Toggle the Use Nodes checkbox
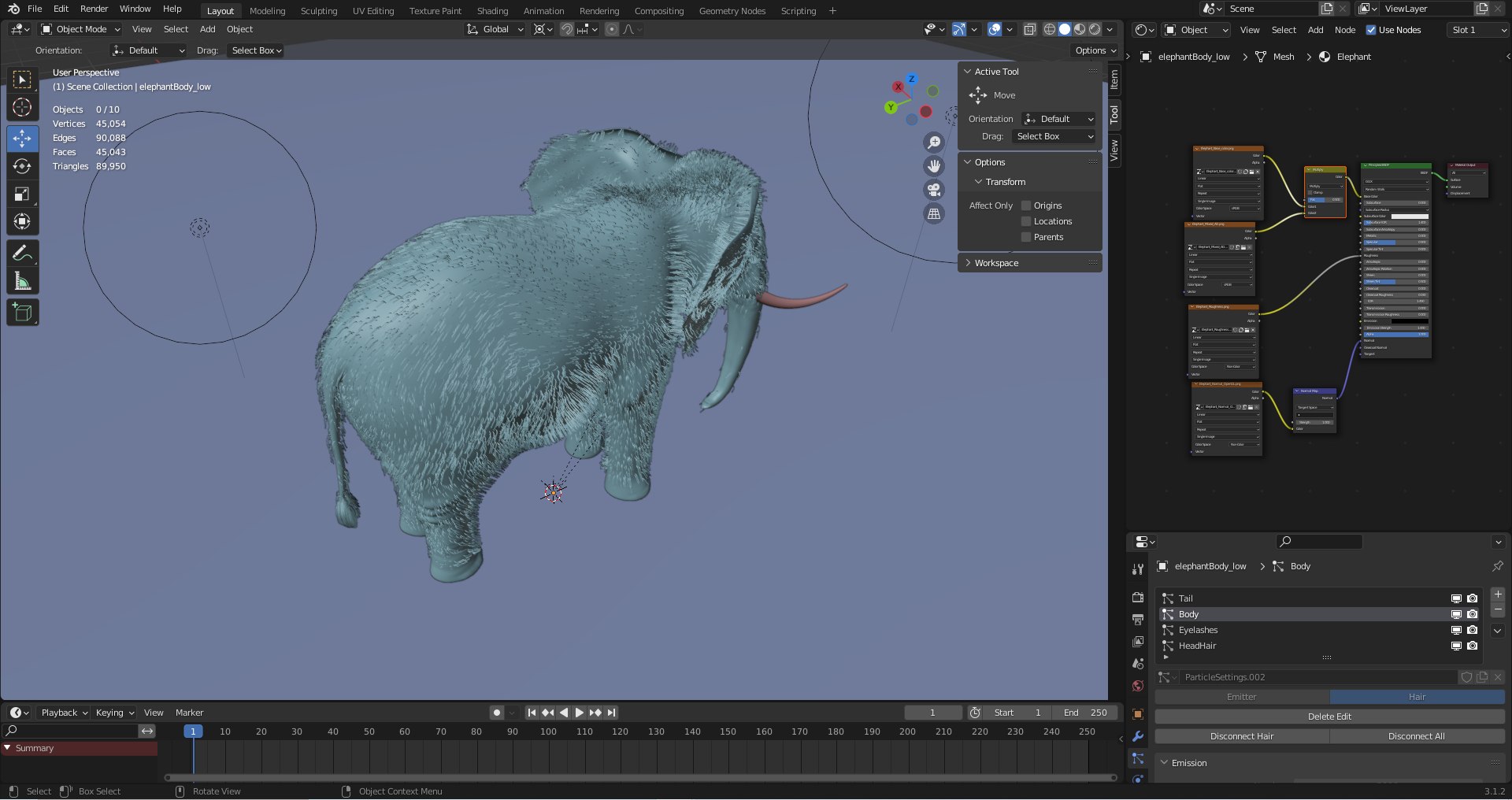 (x=1371, y=30)
